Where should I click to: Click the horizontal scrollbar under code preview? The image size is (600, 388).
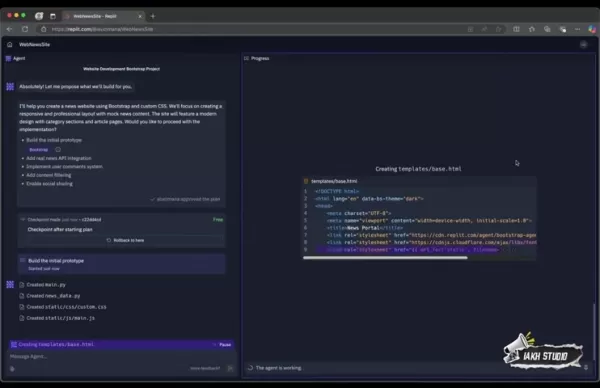point(385,258)
